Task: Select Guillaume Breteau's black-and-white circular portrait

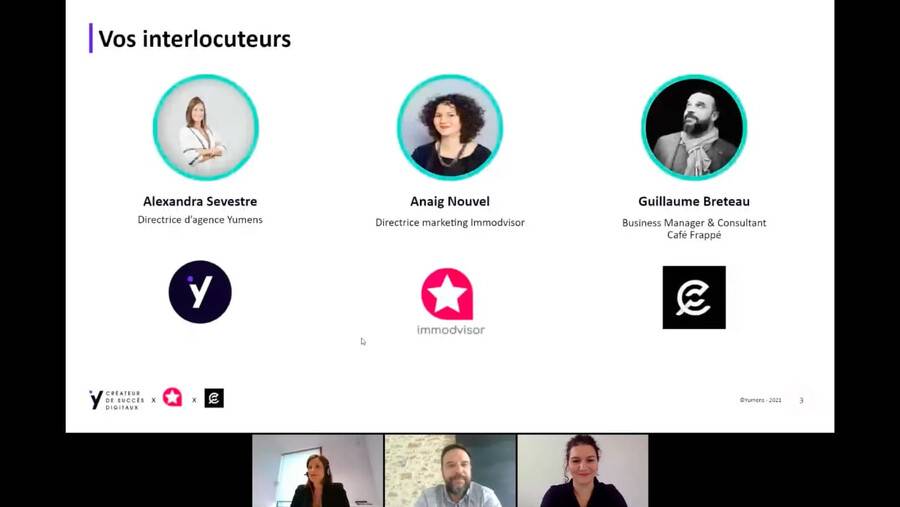Action: click(x=694, y=127)
